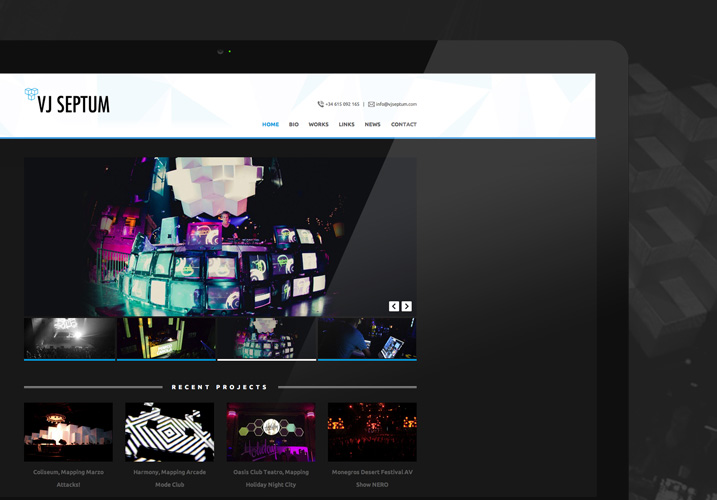The height and width of the screenshot is (500, 717).
Task: Open Coliseum, Mapping Marzo Attacks project link
Action: point(68,477)
